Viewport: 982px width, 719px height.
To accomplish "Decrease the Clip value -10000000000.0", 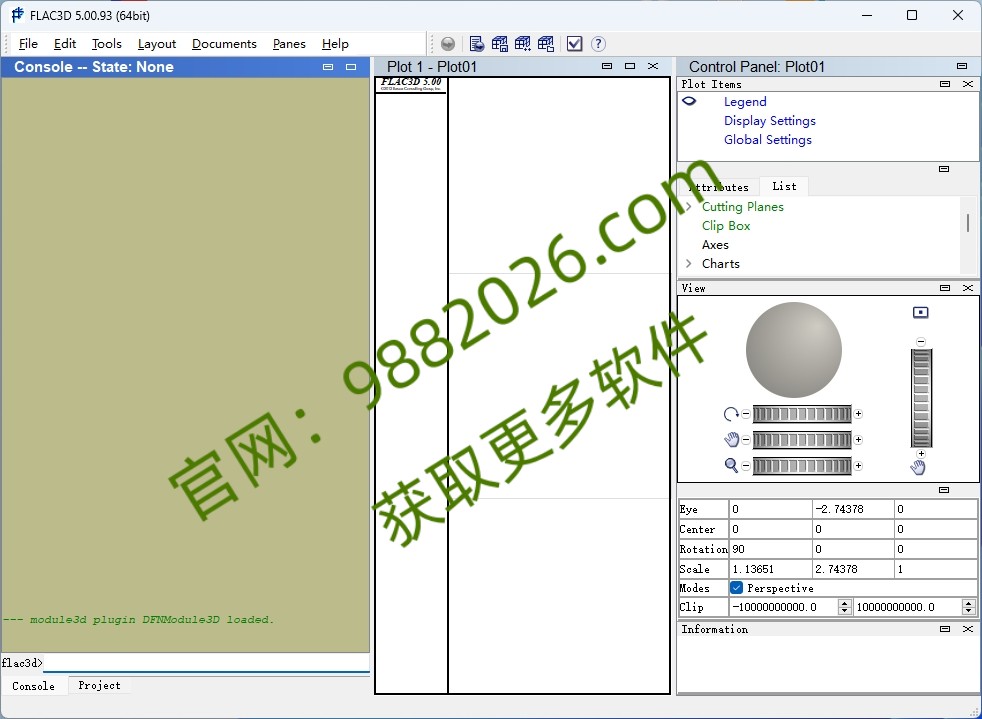I will [845, 611].
